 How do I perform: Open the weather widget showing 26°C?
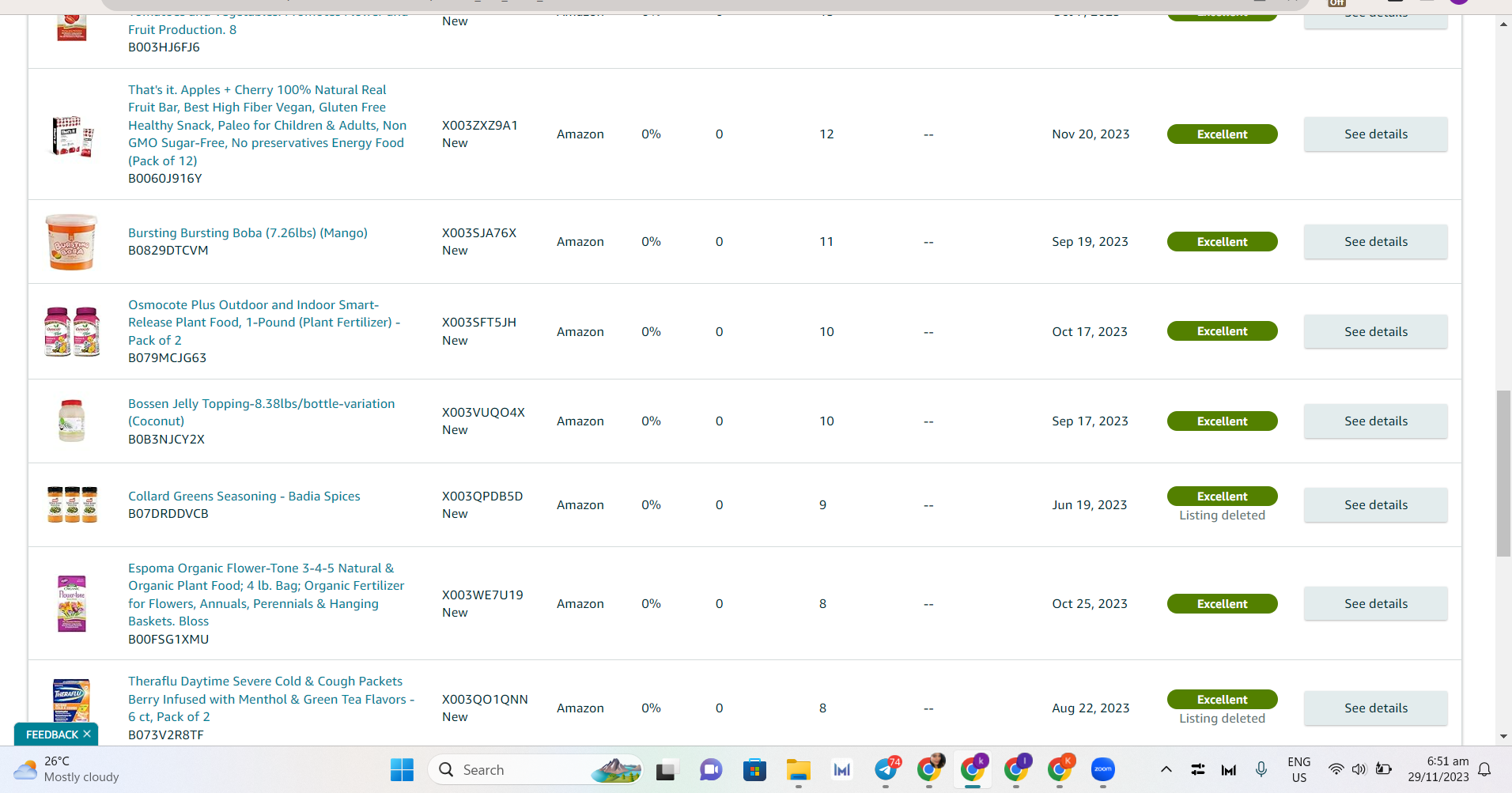point(66,769)
